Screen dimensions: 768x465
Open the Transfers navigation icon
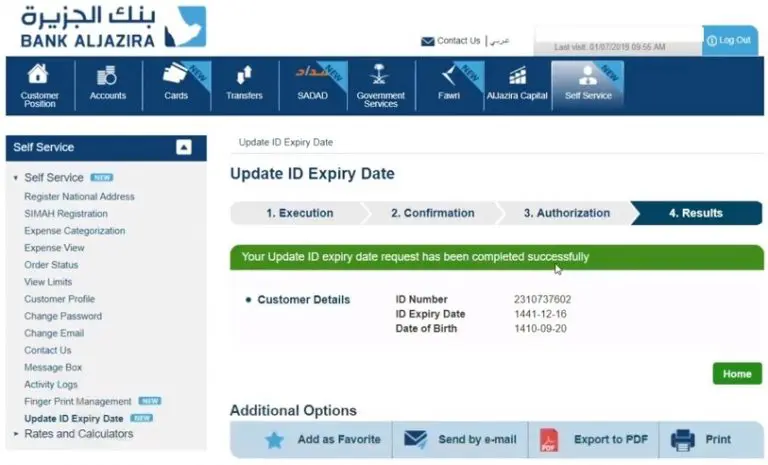tap(244, 75)
